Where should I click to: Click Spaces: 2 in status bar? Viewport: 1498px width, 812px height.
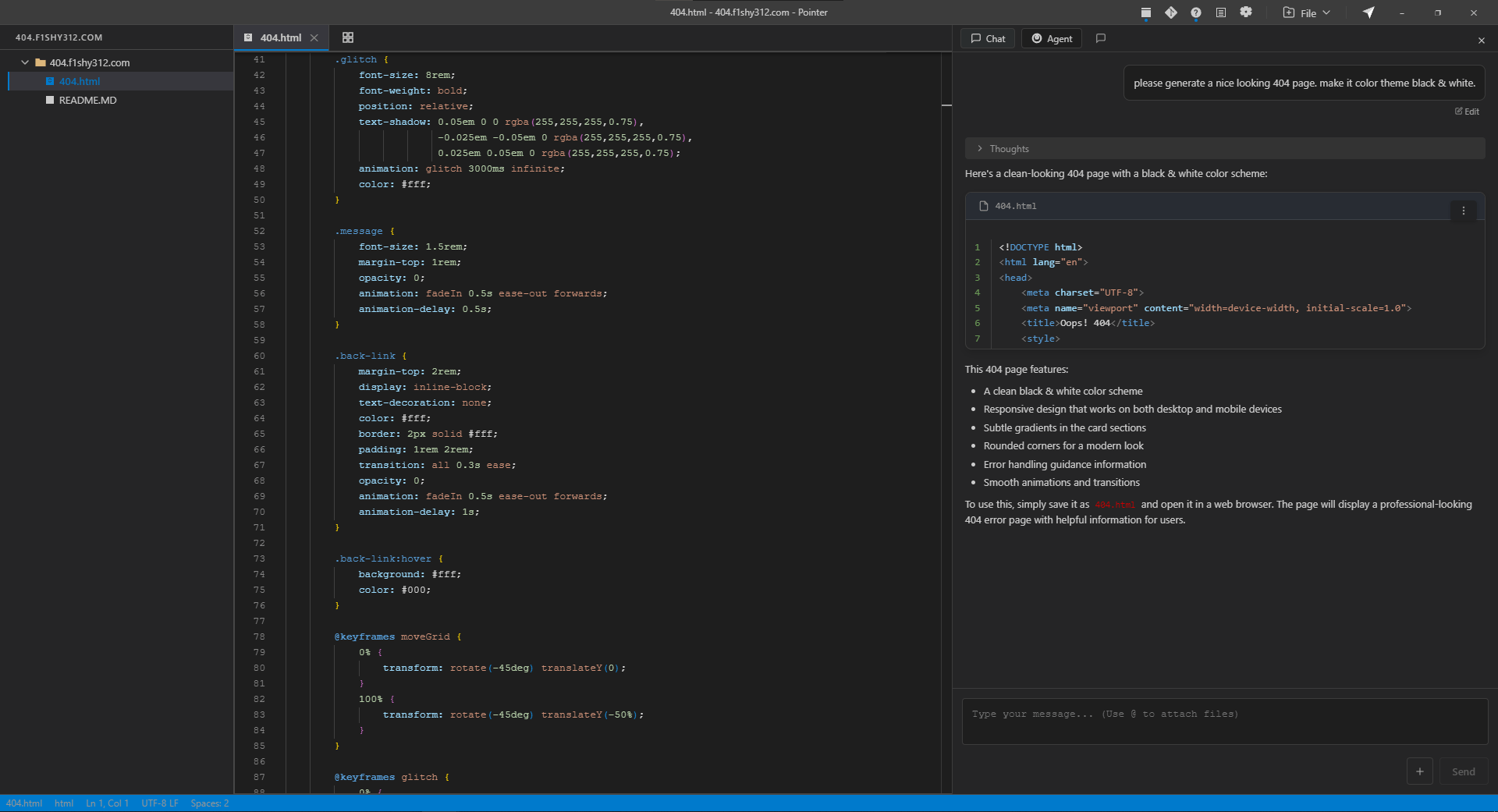pos(210,803)
